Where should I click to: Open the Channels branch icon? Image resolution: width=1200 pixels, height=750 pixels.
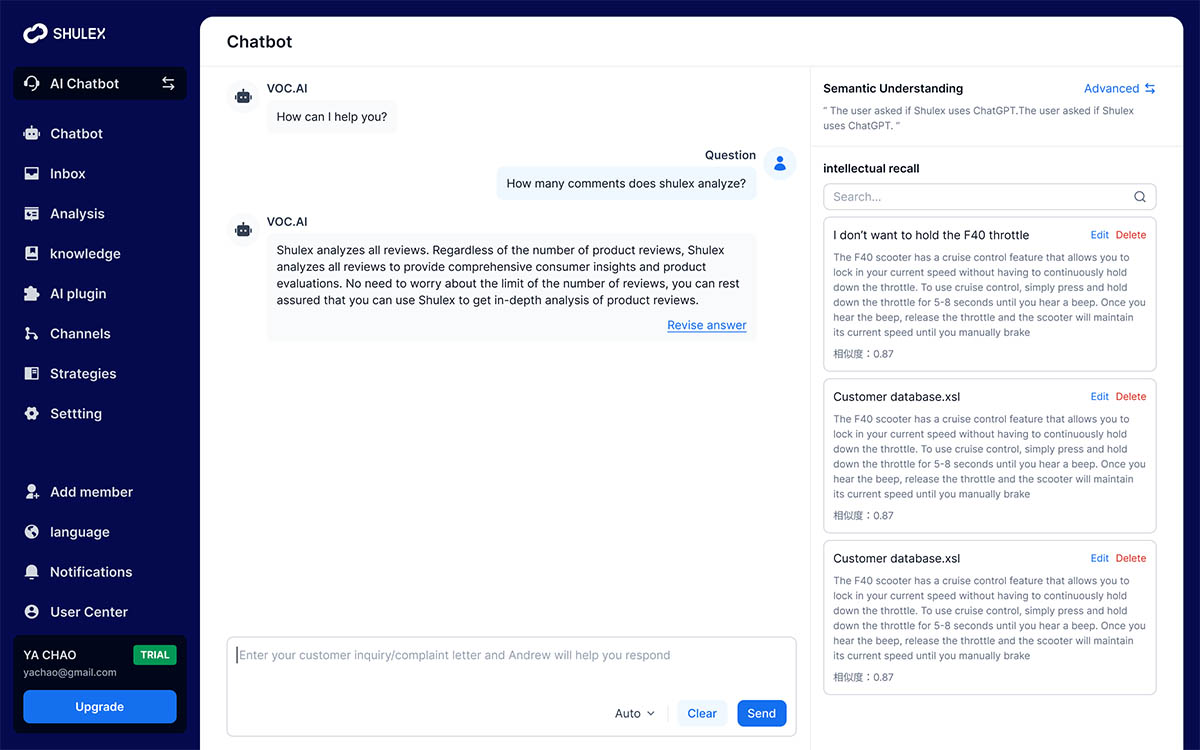(32, 334)
